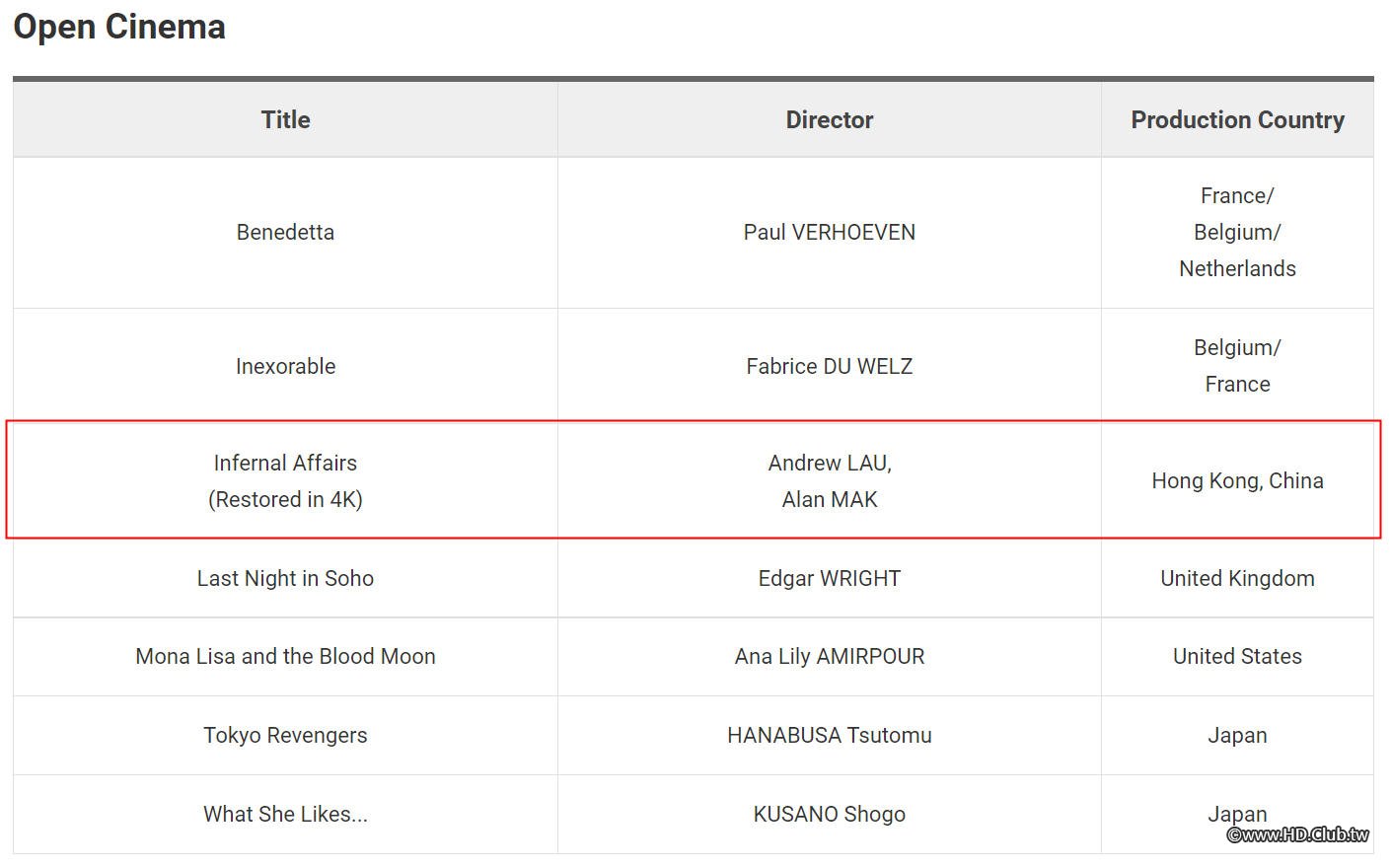This screenshot has height=868, width=1391.
Task: Click director HANABUSA Tsutomu
Action: click(830, 735)
